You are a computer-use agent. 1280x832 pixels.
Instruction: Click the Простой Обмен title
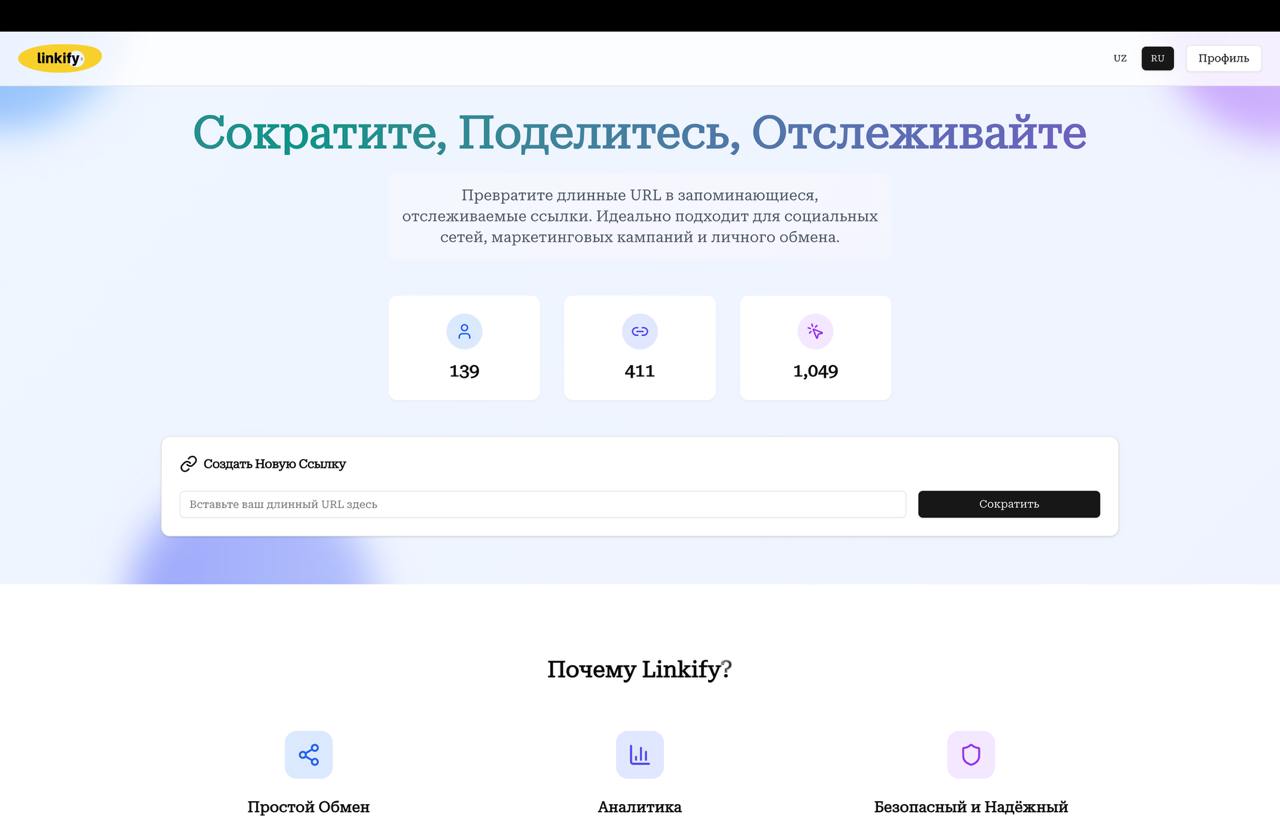click(309, 807)
